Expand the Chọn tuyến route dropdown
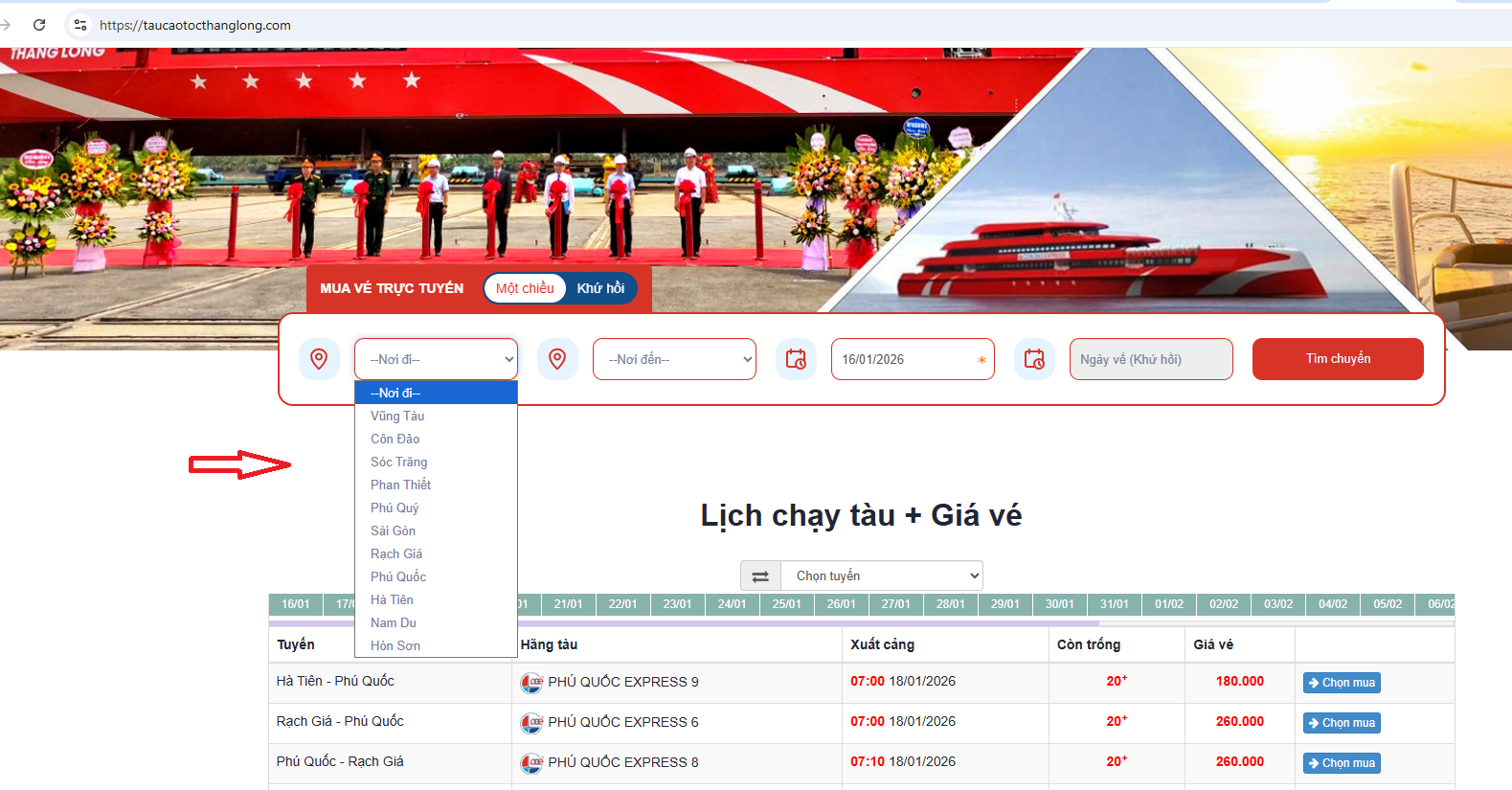The height and width of the screenshot is (790, 1512). click(881, 576)
